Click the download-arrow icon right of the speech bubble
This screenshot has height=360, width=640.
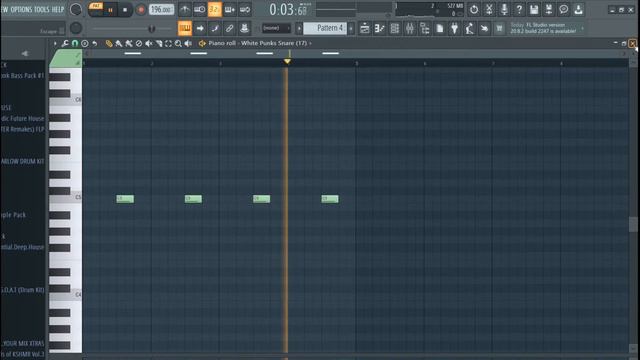pos(578,9)
